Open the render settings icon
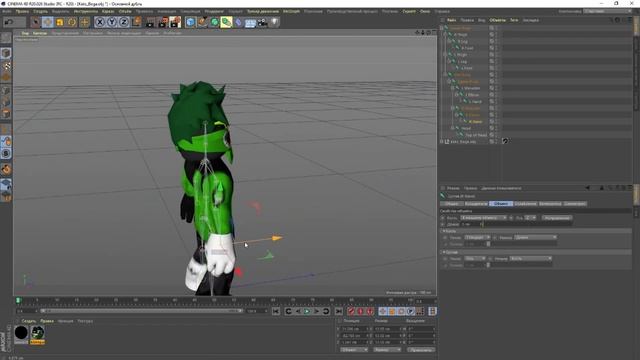 [x=176, y=22]
